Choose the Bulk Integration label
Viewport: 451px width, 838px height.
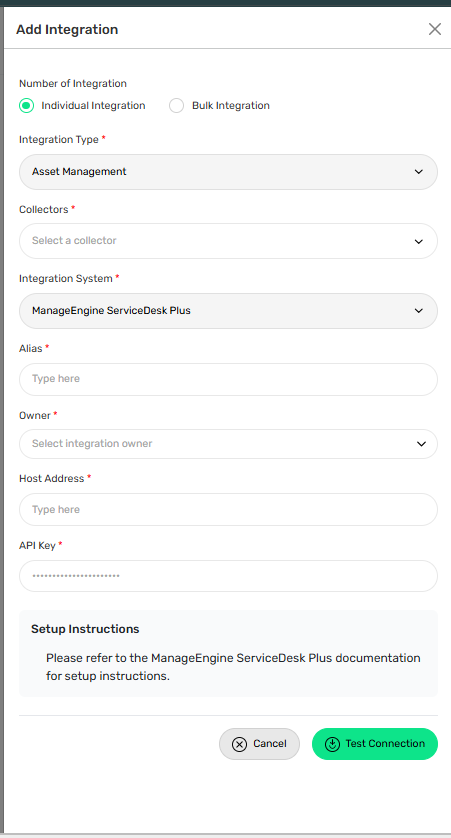coord(231,106)
